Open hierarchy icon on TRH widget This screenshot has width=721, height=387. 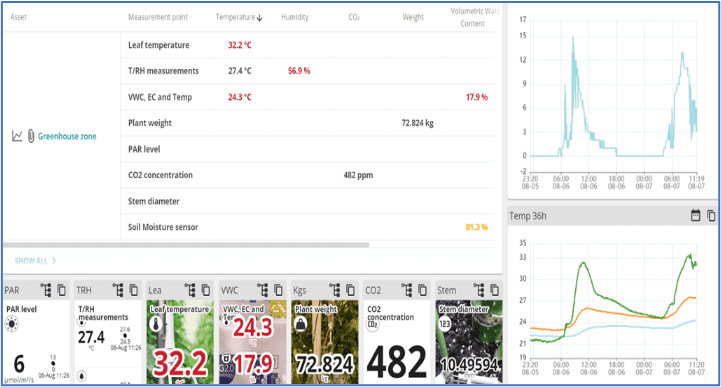pyautogui.click(x=118, y=290)
